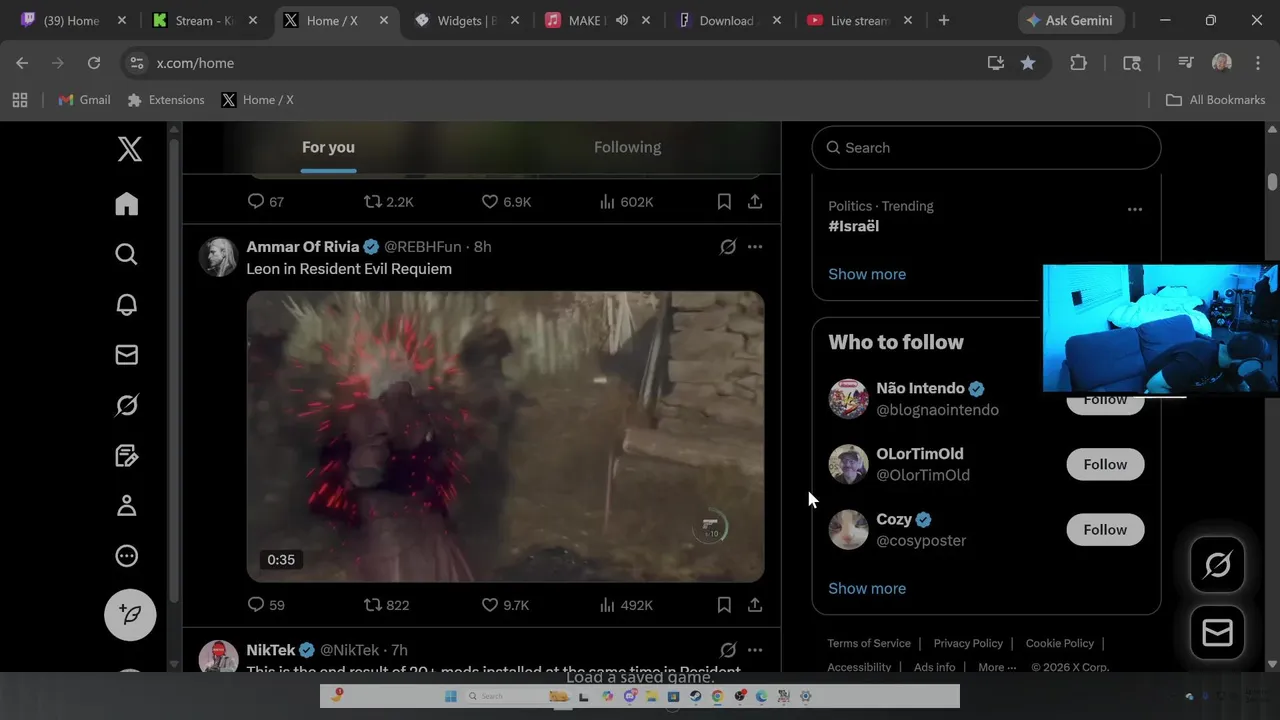
Task: Open Grok explain on NikTek post
Action: click(x=728, y=650)
